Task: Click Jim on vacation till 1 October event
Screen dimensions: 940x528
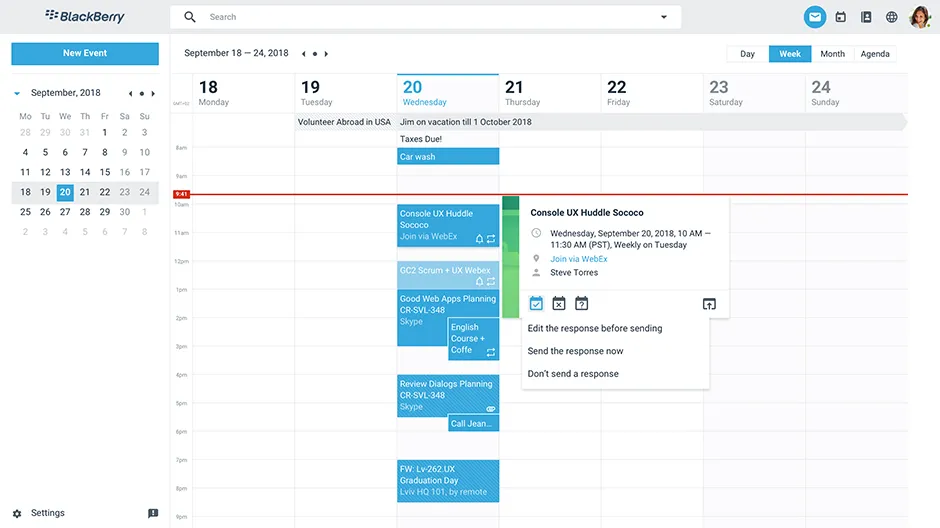Action: [652, 122]
